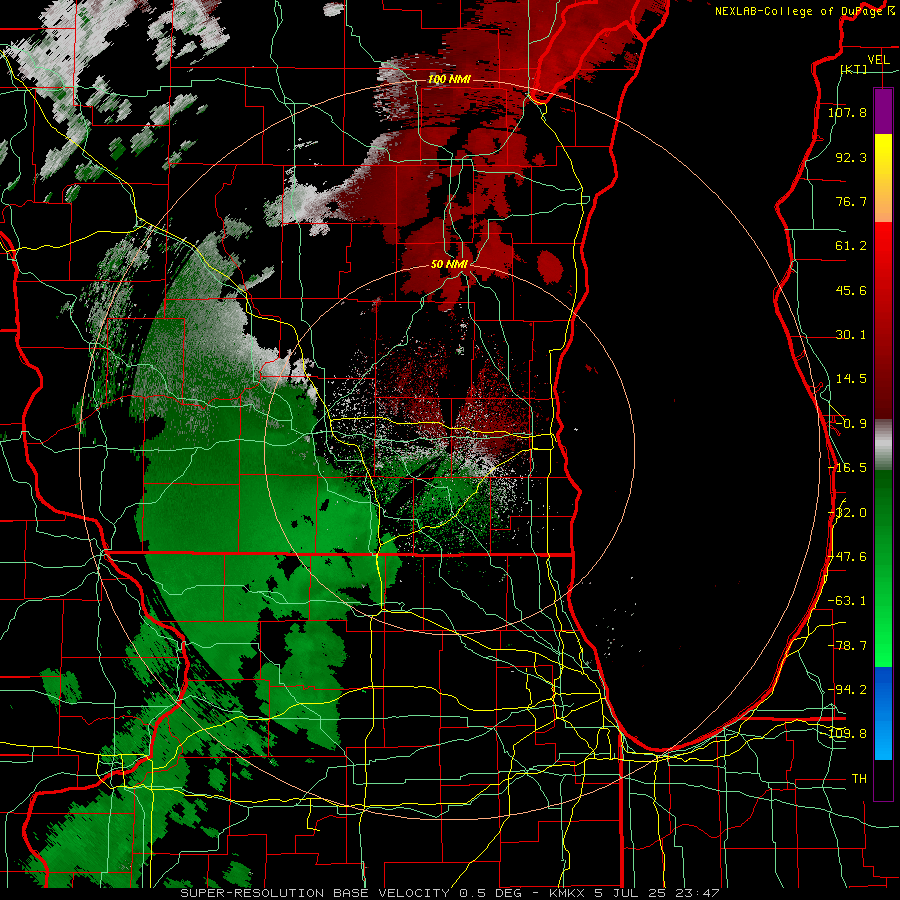
Task: Click the -63.1 scale value
Action: (847, 601)
